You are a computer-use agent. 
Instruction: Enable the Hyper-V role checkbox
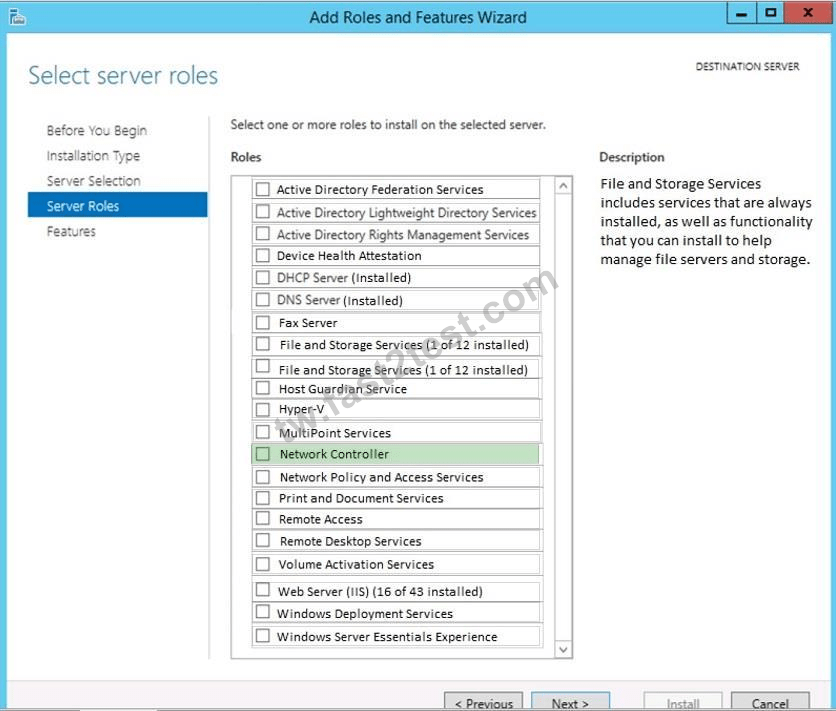[263, 409]
